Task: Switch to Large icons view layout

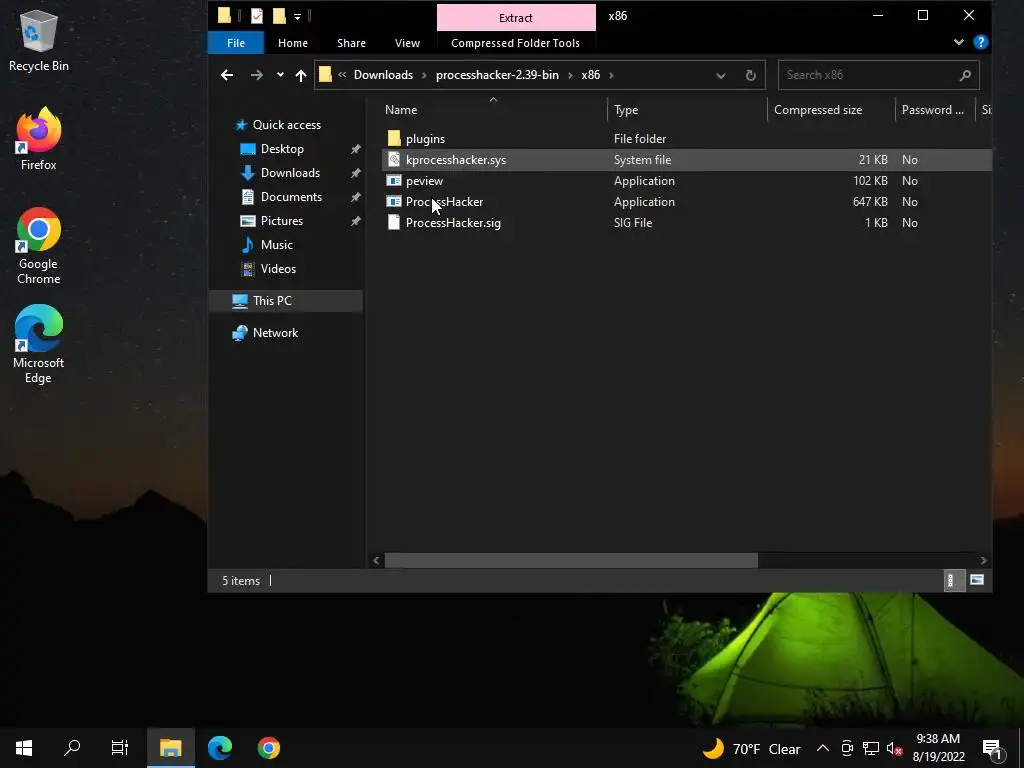Action: pos(977,580)
